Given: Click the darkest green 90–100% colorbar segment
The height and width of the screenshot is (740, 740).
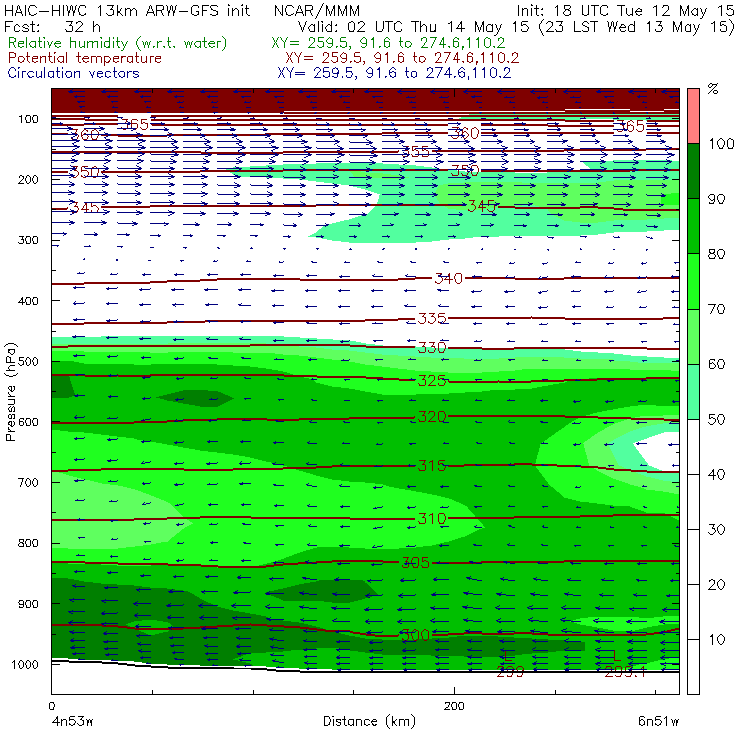Looking at the screenshot, I should (x=693, y=171).
